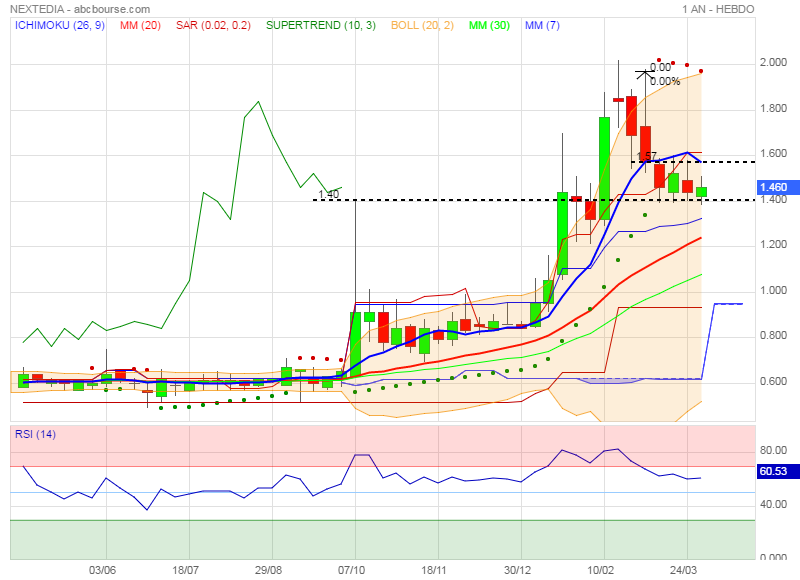Viewport: 800px width, 580px height.
Task: Click the 07/10 date axis label
Action: [x=352, y=570]
